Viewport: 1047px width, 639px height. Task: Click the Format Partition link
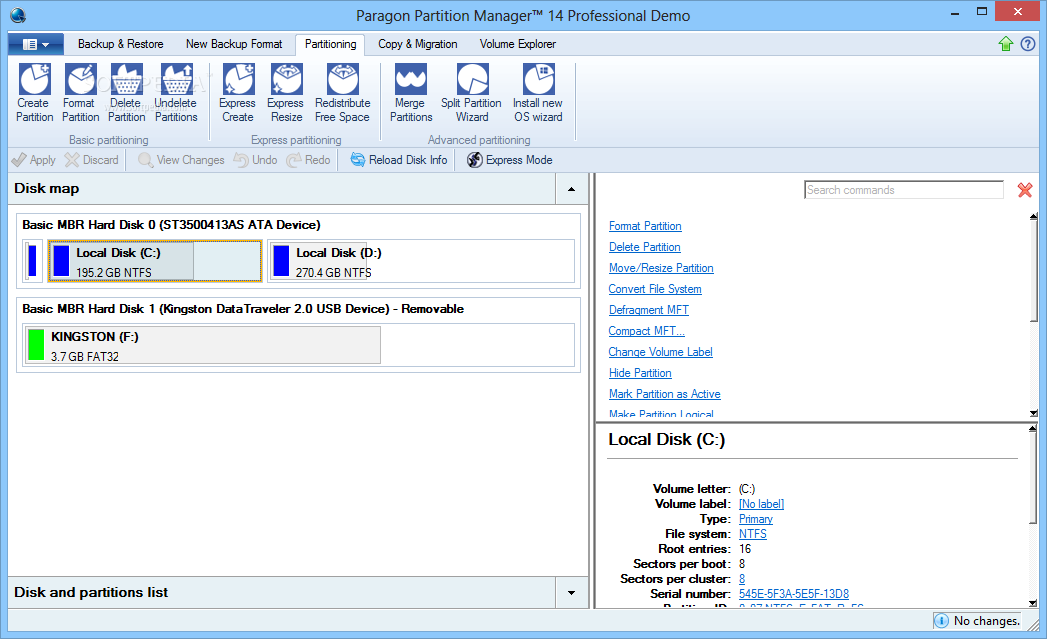coord(645,226)
